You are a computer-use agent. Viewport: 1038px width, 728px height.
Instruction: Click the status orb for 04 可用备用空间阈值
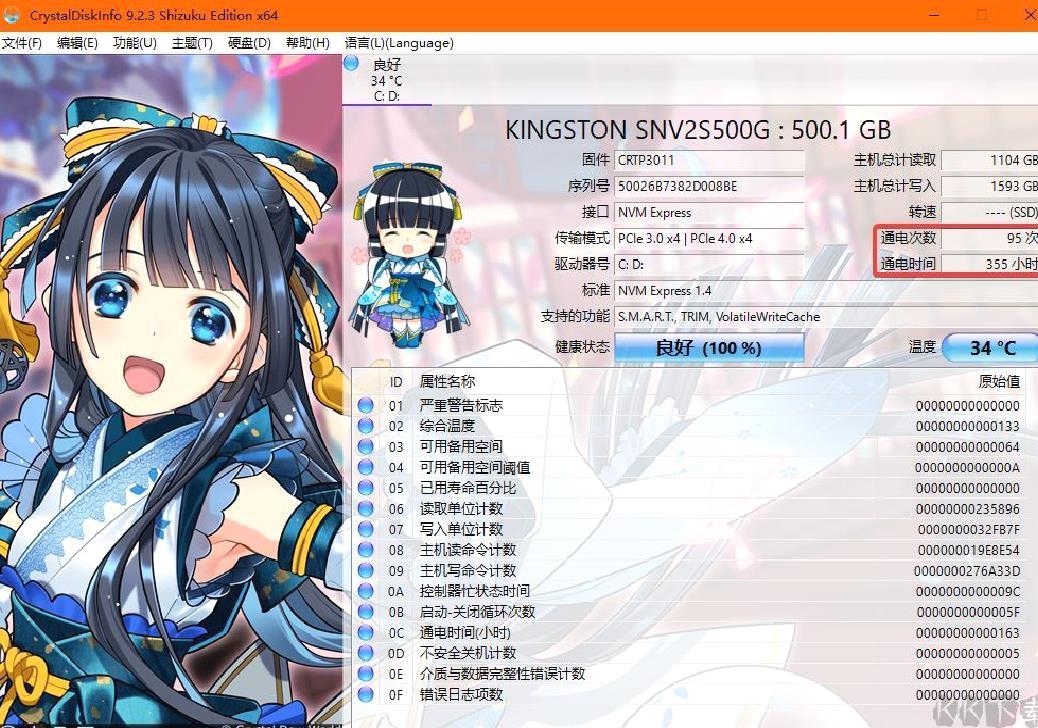point(365,467)
